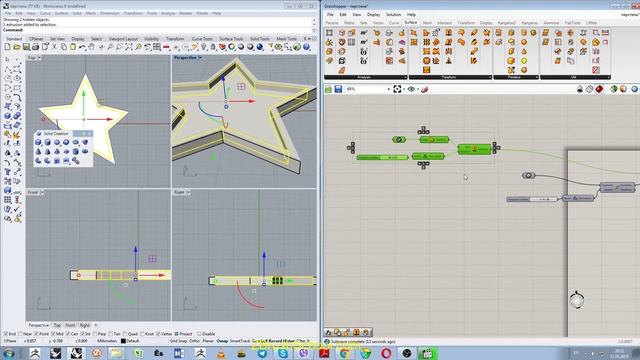Toggle Planar in Rhino status bar

tap(208, 341)
